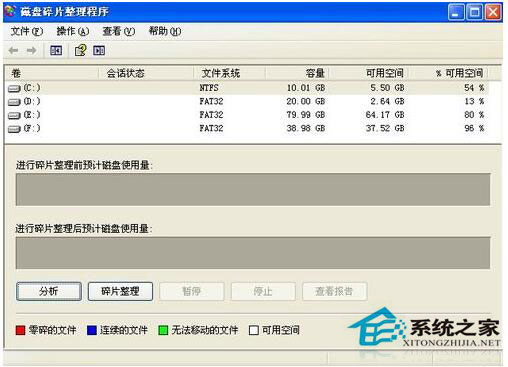Click the 79.99 GB capacity value
The width and height of the screenshot is (508, 367).
pyautogui.click(x=306, y=115)
